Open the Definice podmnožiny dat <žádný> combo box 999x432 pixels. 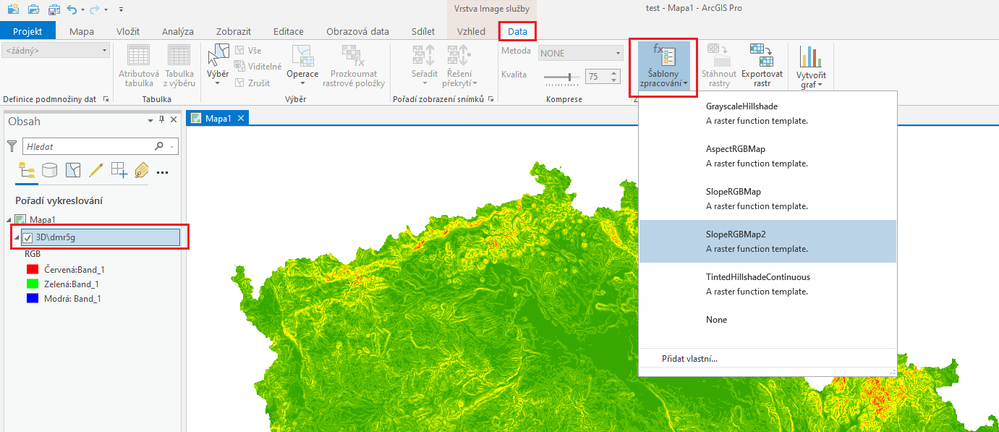coord(56,50)
